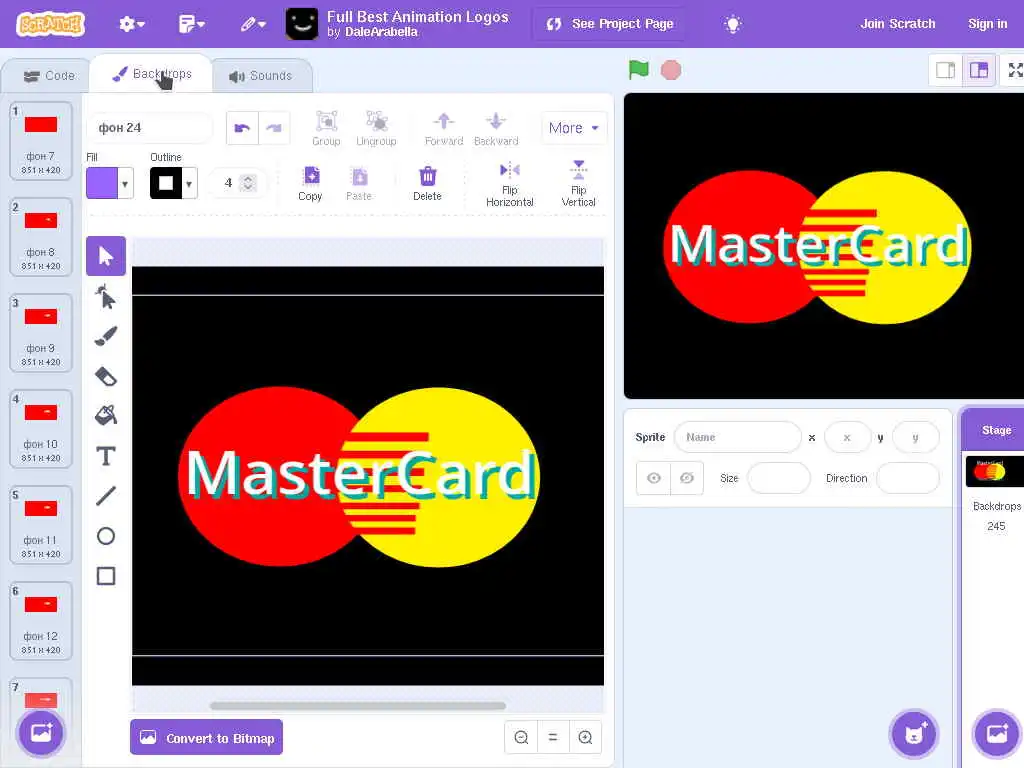The image size is (1024, 768).
Task: Open the Outline color dropdown arrow
Action: 189,184
